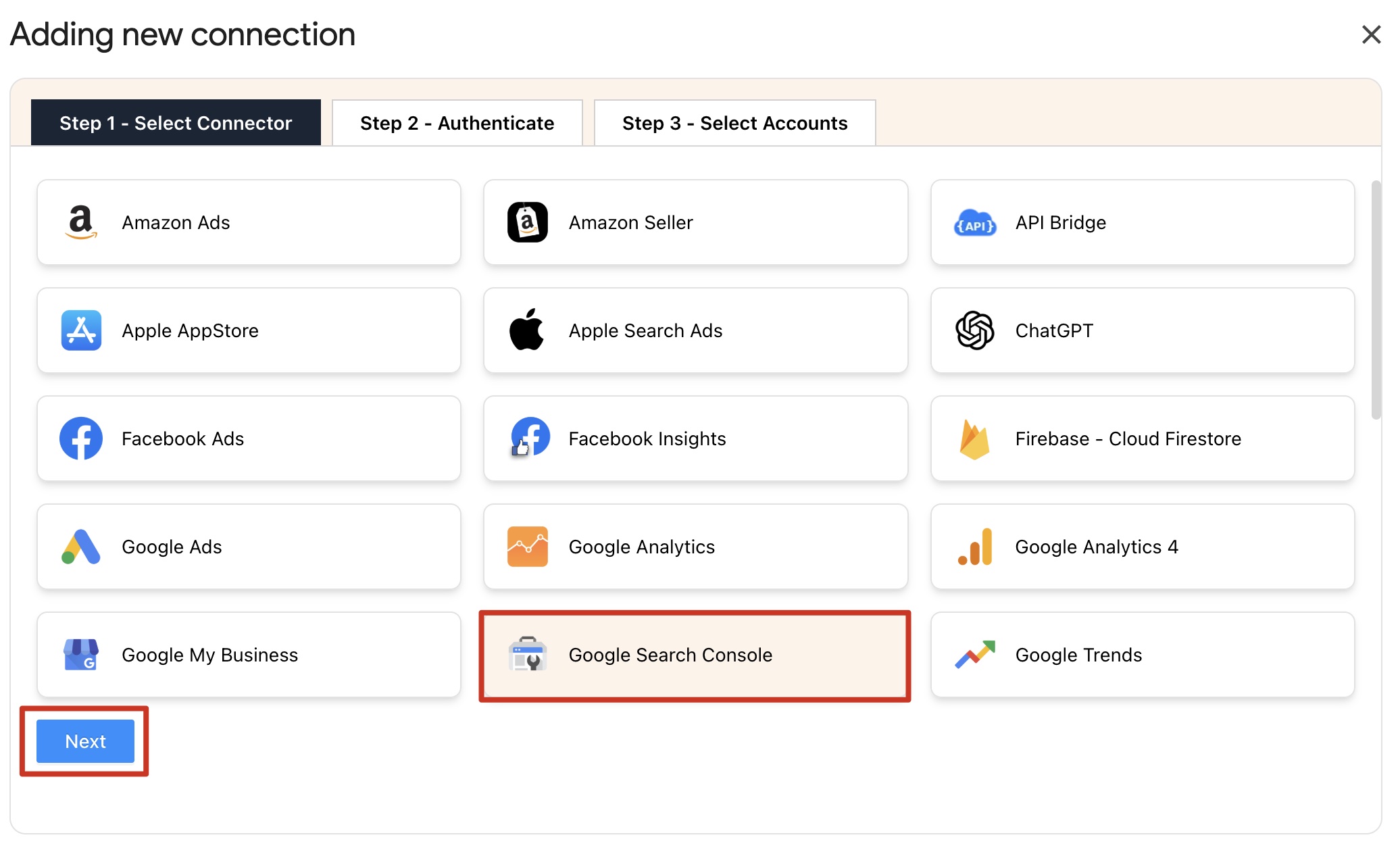This screenshot has height=850, width=1400.
Task: Pick the Facebook Ads label
Action: point(183,439)
